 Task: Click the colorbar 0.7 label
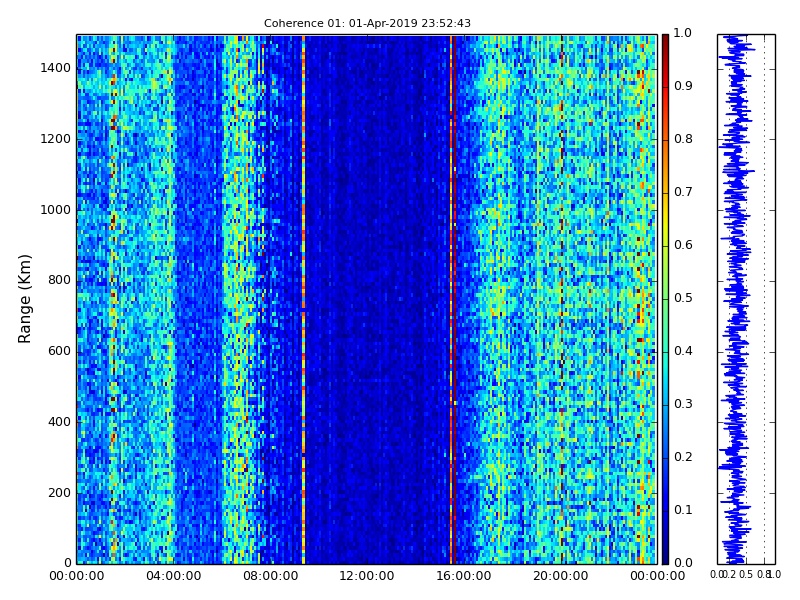click(x=683, y=192)
